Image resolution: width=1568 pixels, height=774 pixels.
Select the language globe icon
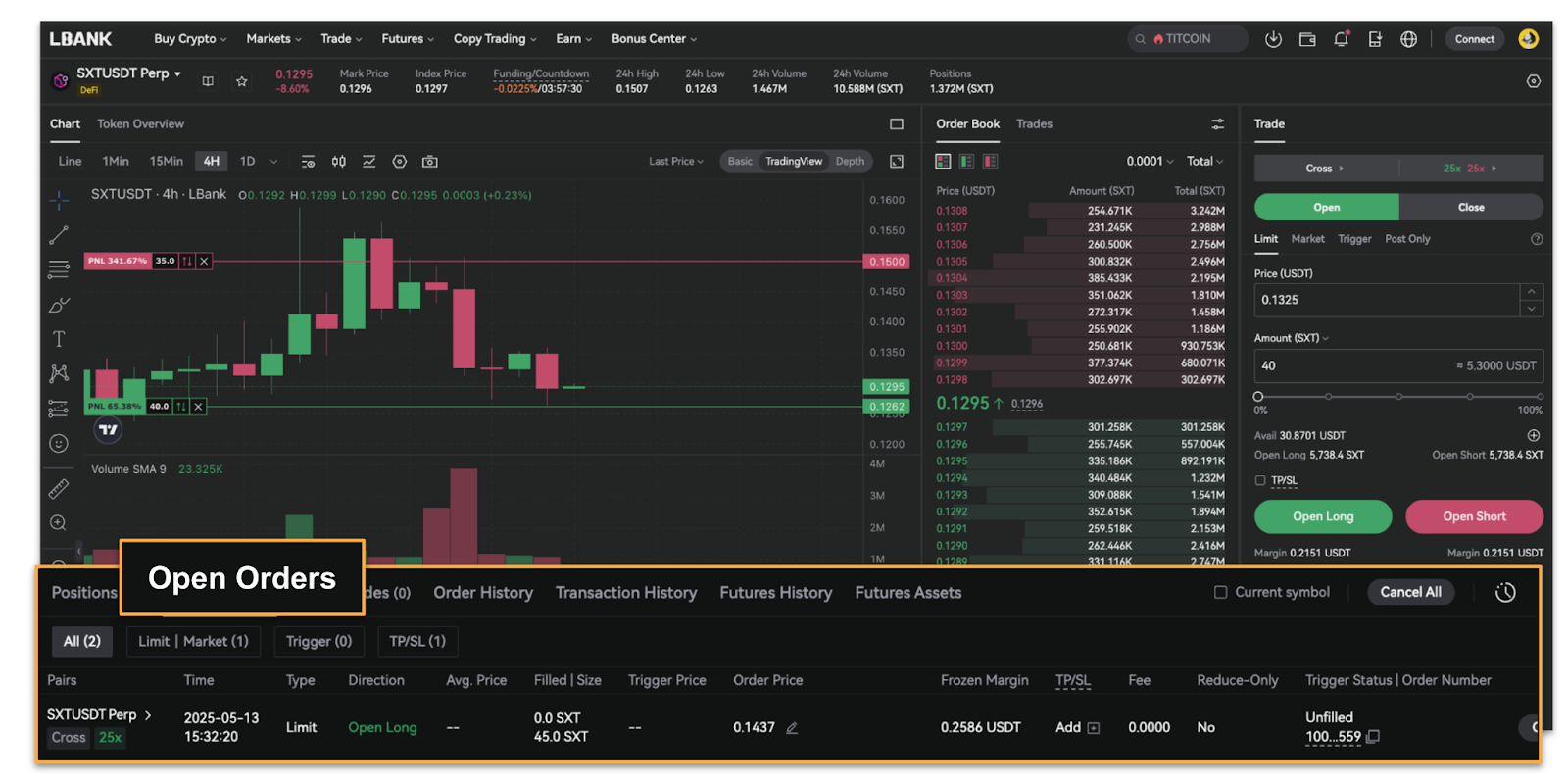[x=1408, y=39]
